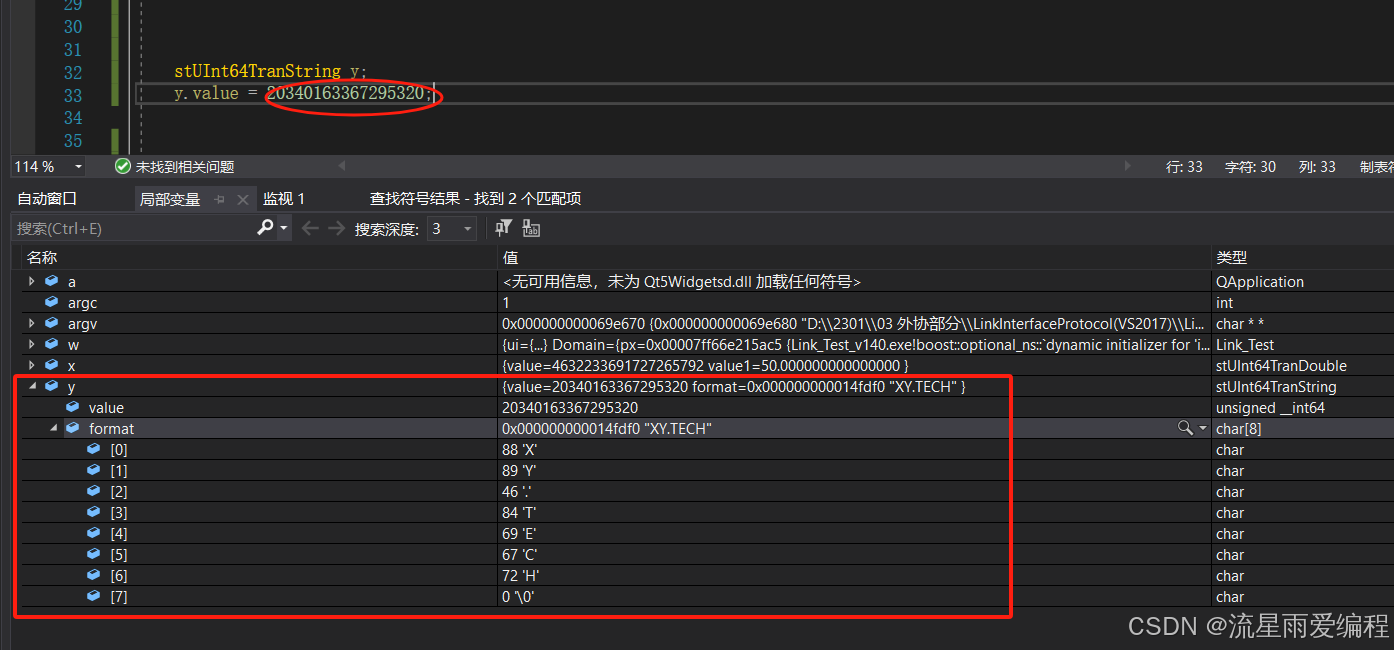
Task: Go to previous search result with left arrow
Action: point(310,228)
